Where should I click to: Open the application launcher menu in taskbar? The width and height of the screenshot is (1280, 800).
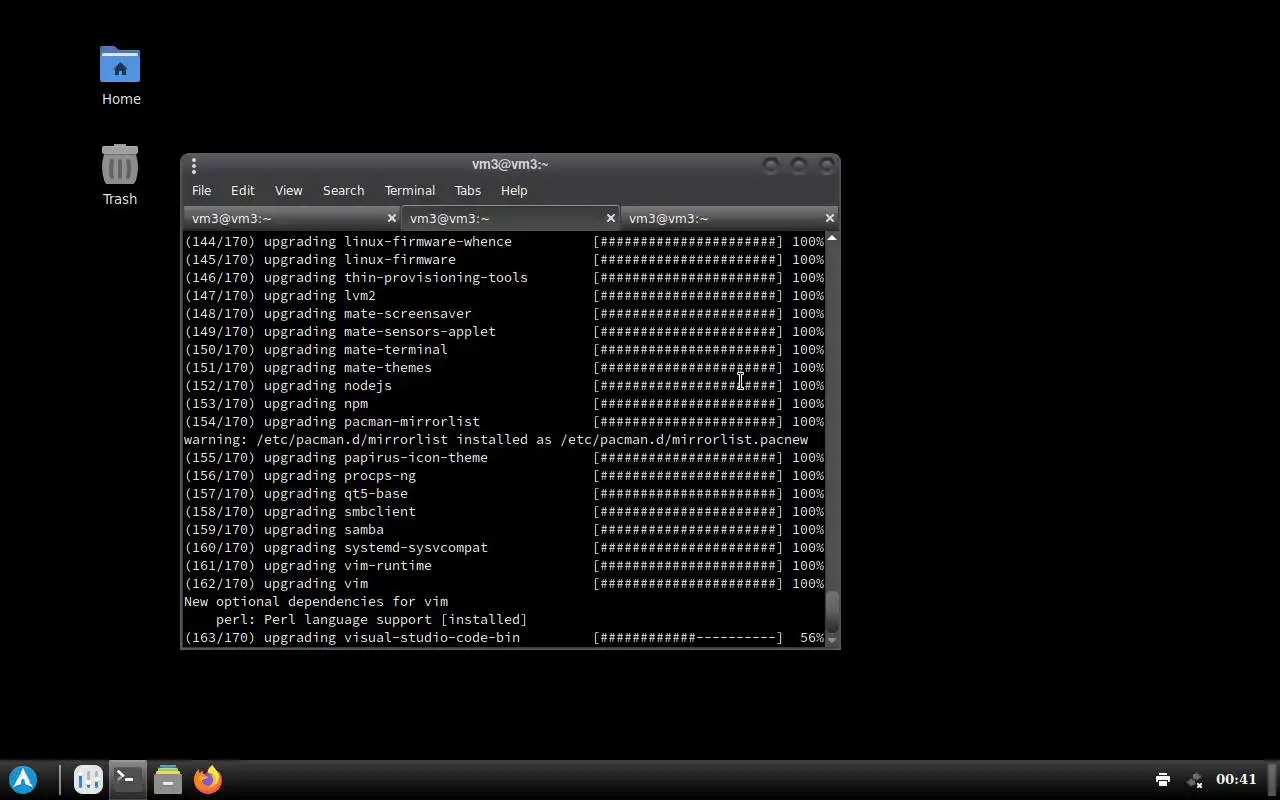pyautogui.click(x=23, y=780)
